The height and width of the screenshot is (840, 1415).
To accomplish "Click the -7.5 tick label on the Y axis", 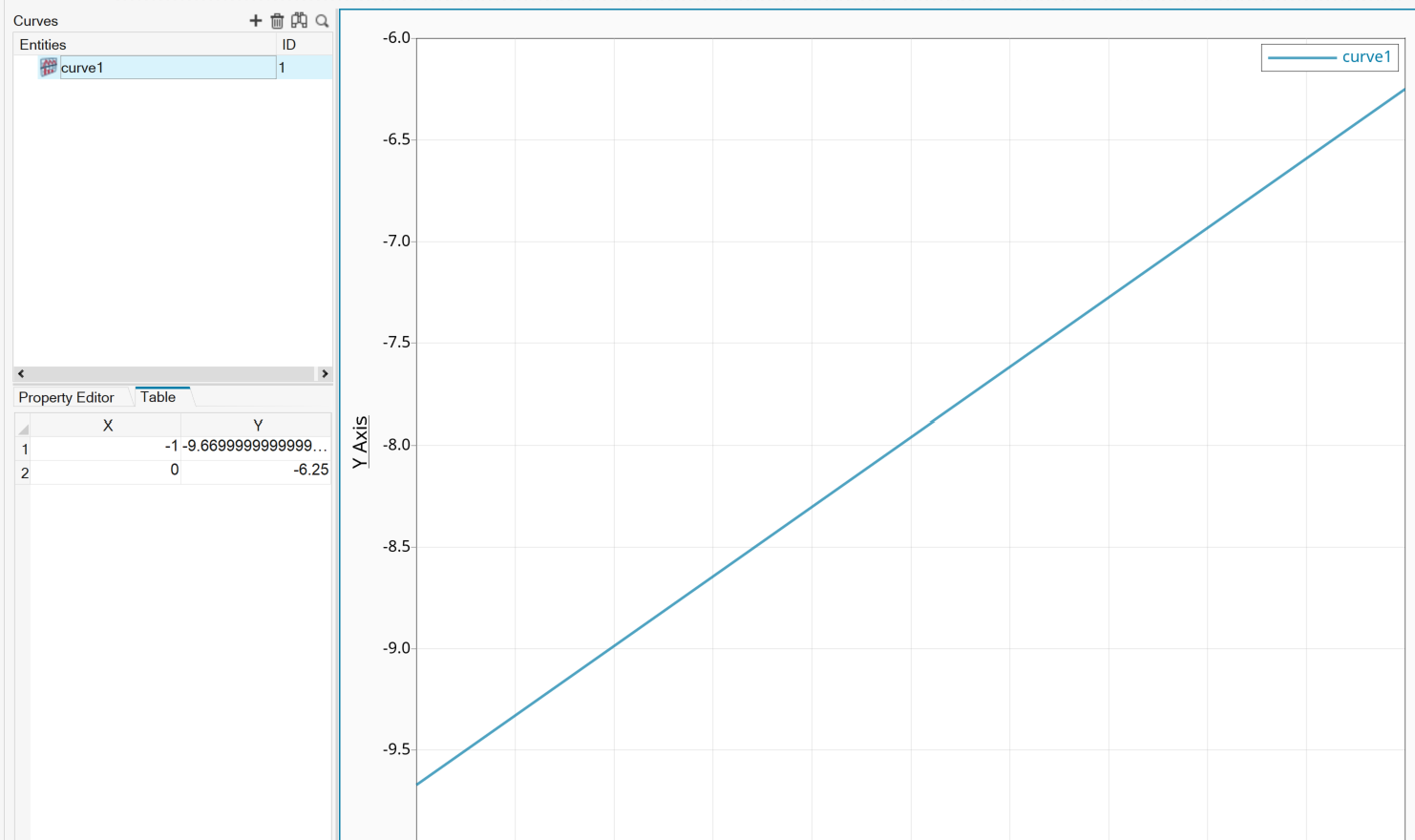I will coord(396,343).
